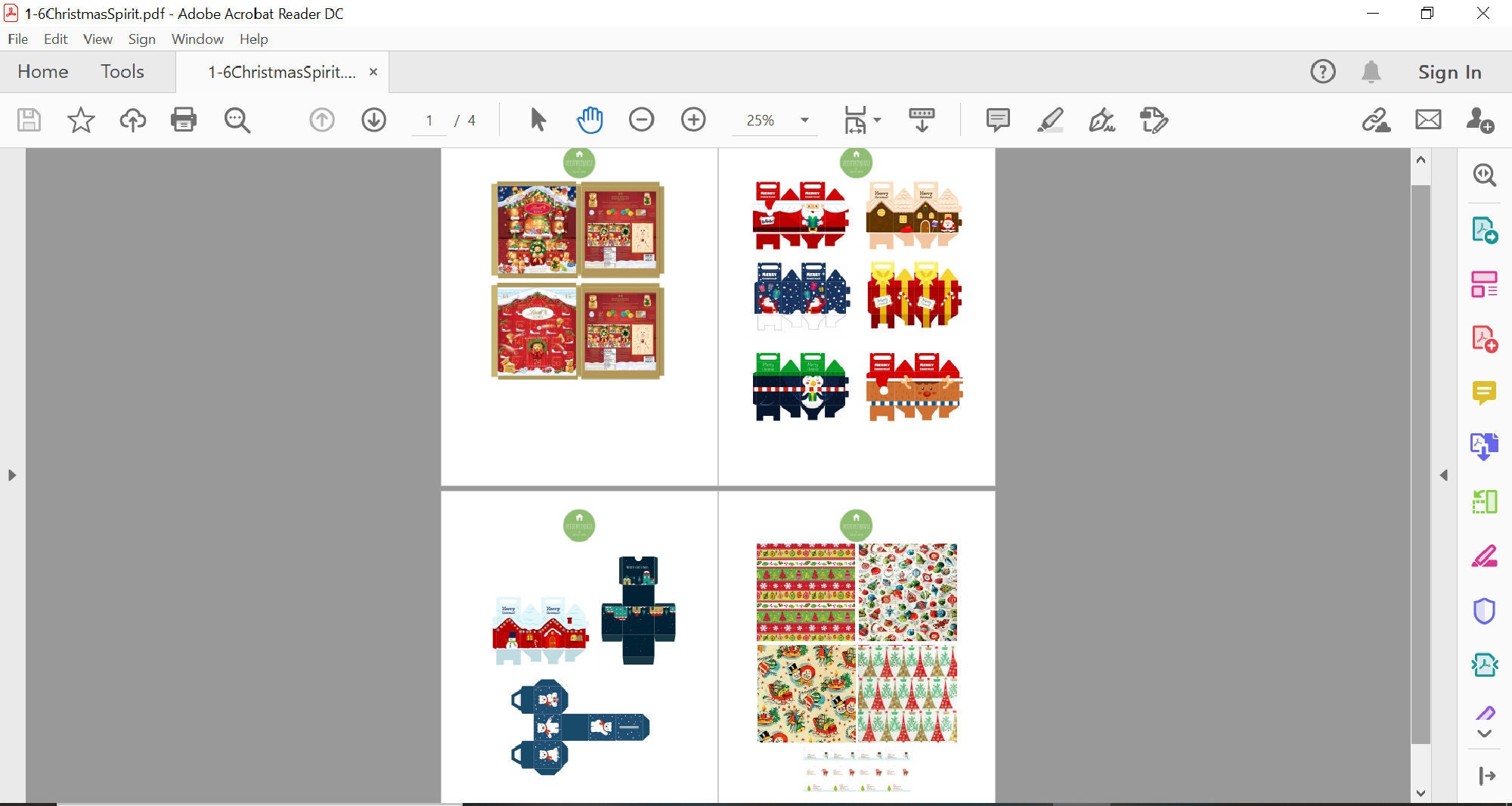Send file by email icon
The width and height of the screenshot is (1512, 806).
[x=1428, y=119]
